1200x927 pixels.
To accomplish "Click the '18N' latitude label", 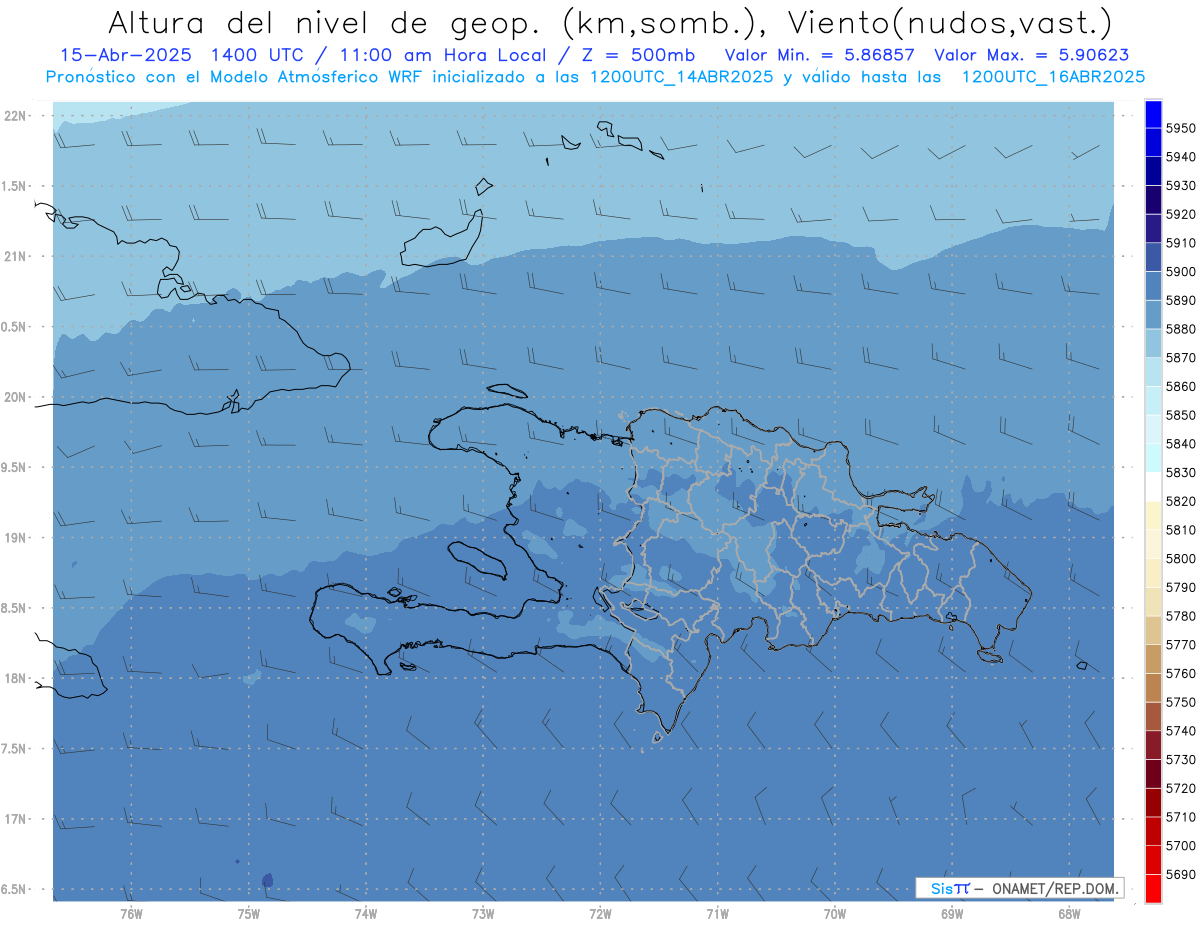I will pos(15,678).
